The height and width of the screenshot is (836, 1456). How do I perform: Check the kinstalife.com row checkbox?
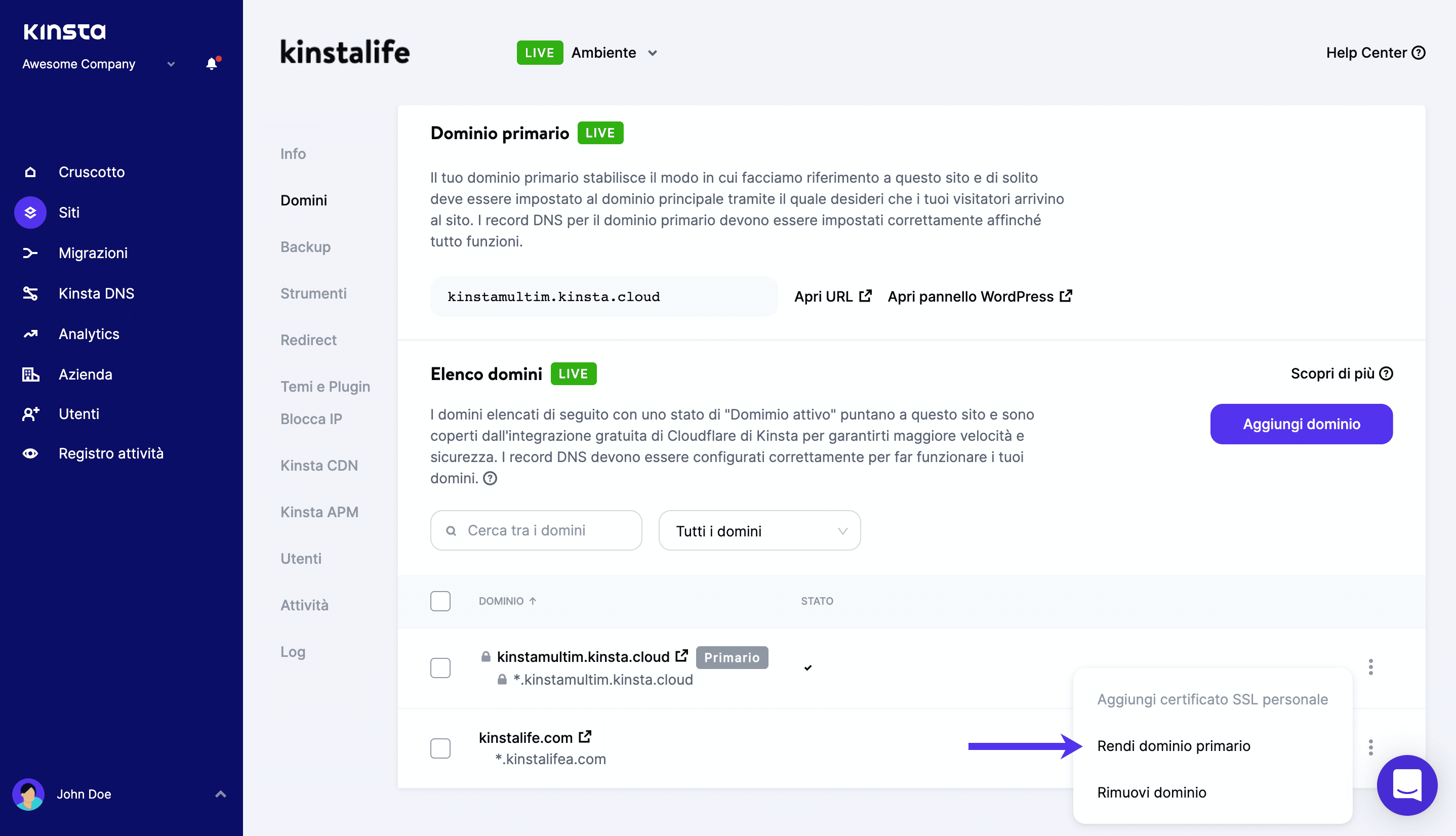tap(440, 748)
